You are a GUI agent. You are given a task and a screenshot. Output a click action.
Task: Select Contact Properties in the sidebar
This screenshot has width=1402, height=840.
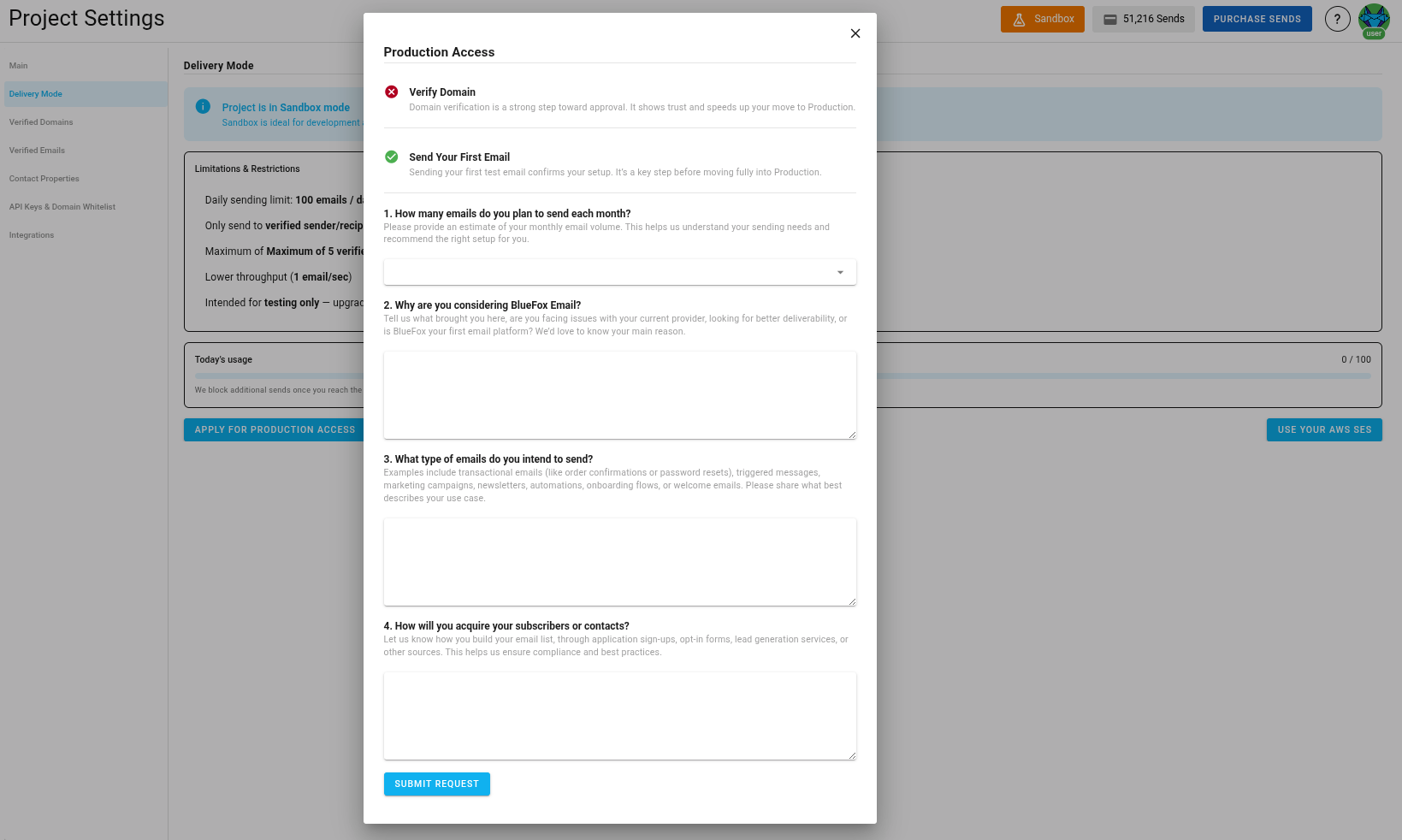point(44,178)
